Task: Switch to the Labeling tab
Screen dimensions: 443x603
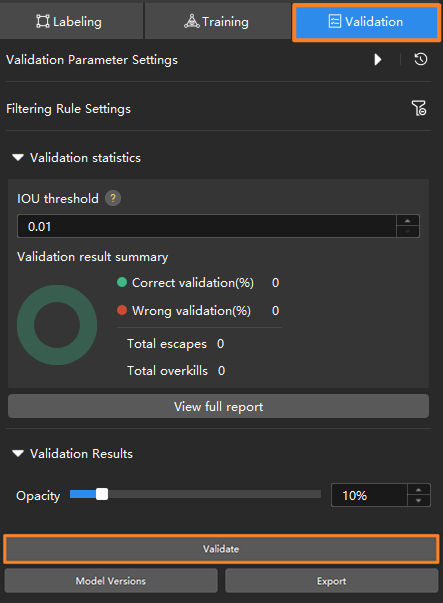Action: (71, 21)
